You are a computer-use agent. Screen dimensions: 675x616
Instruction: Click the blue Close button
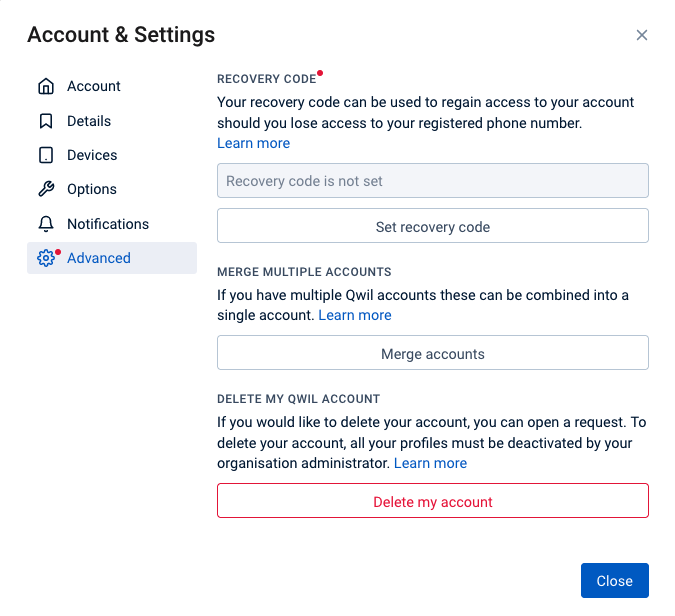(614, 580)
